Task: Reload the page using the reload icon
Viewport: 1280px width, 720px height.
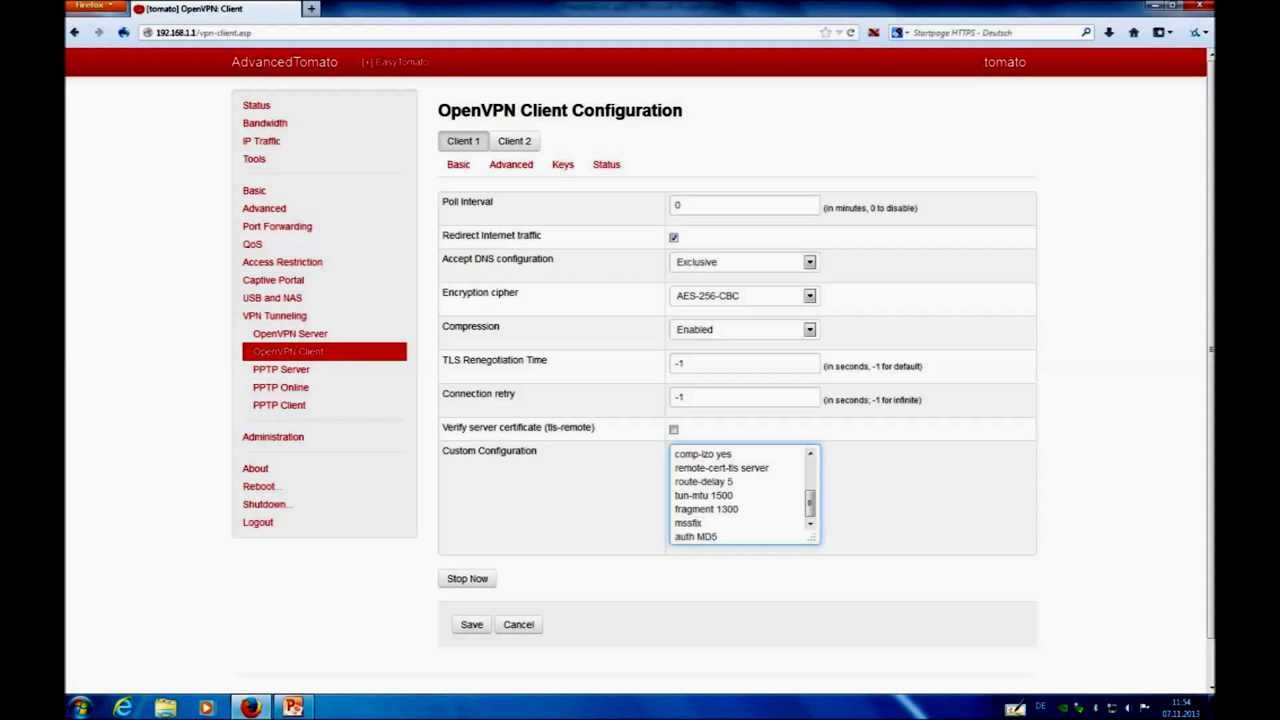Action: 850,33
